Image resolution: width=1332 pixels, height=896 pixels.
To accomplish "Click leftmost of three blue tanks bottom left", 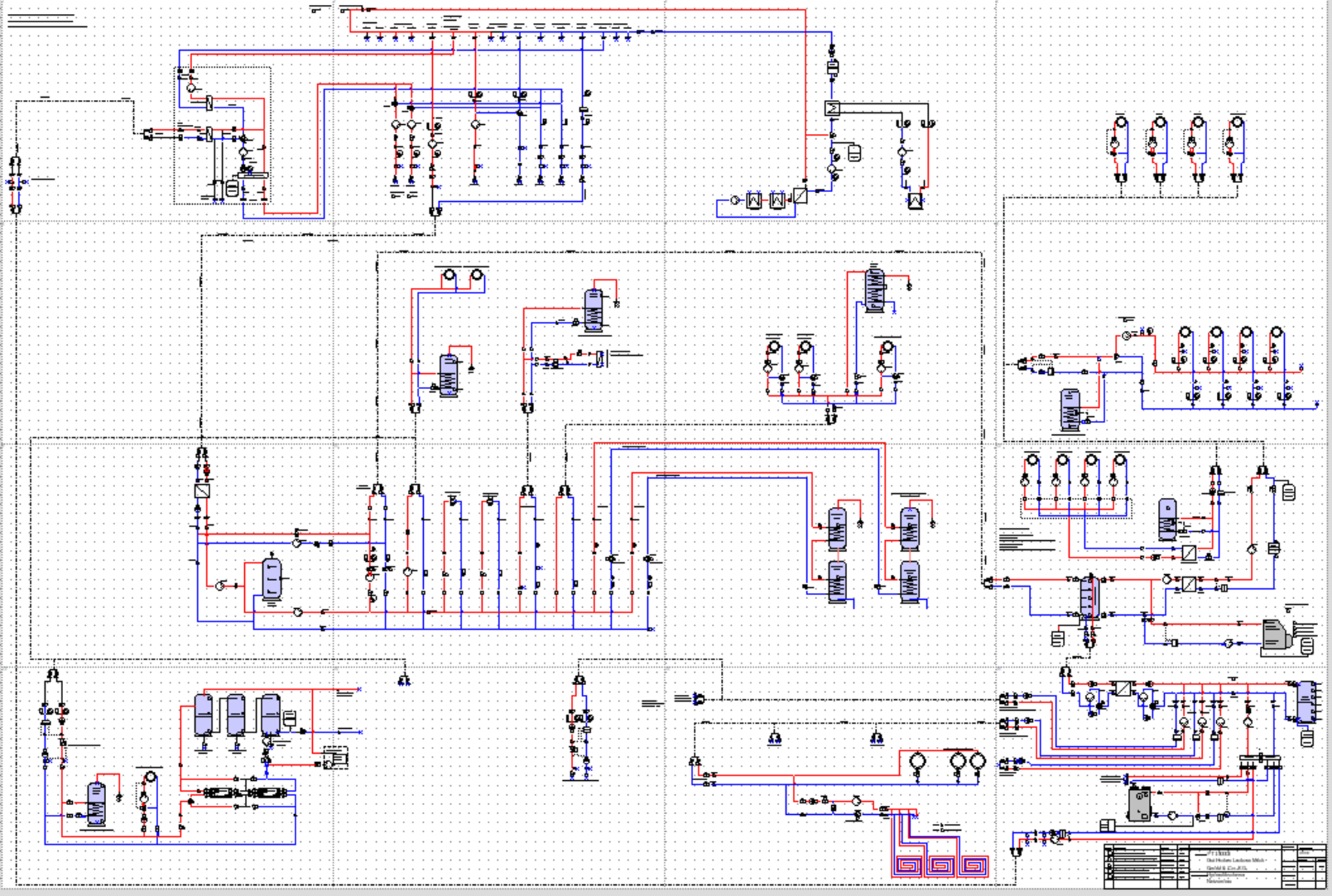I will [204, 714].
